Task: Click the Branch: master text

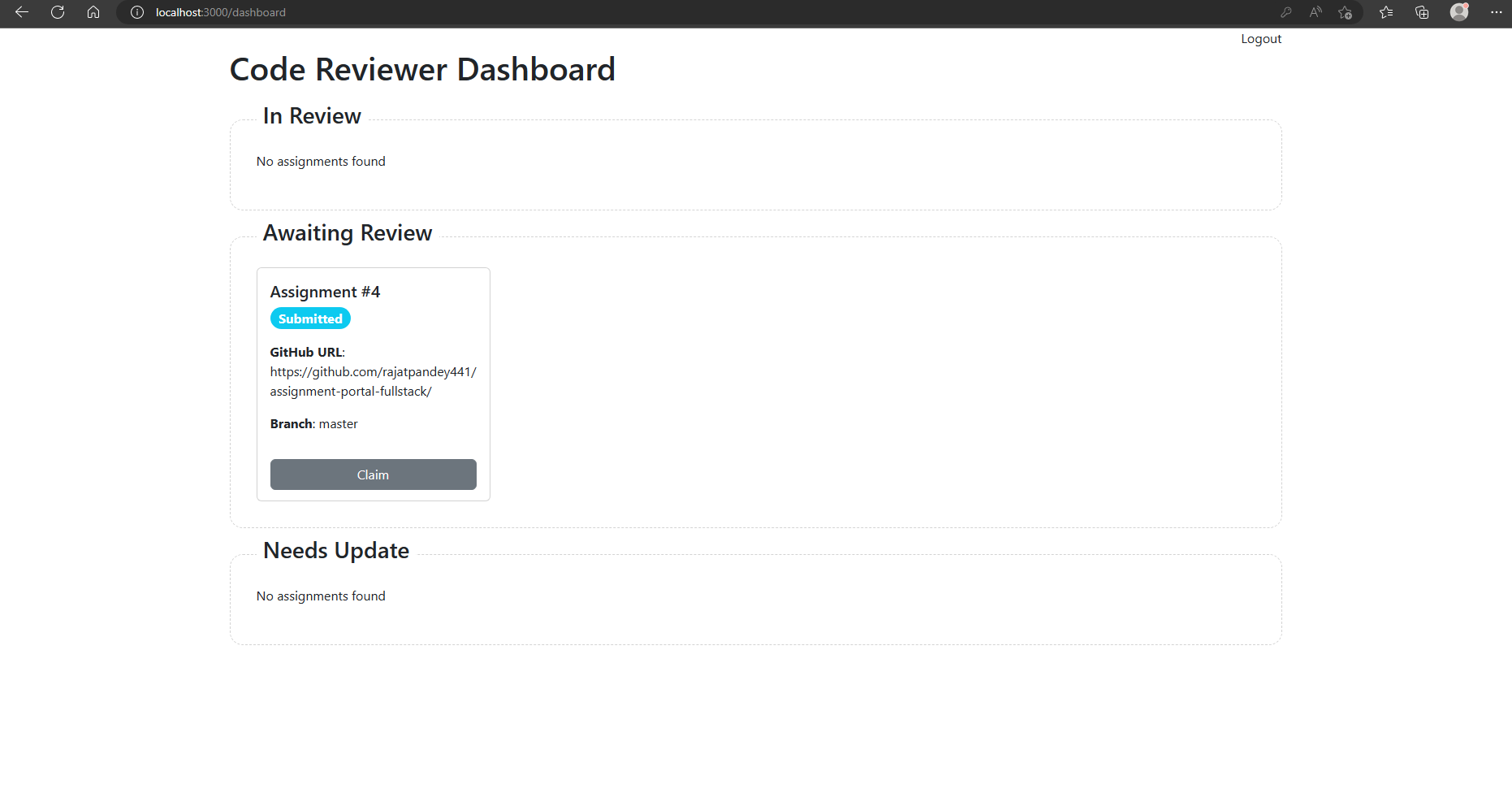Action: coord(314,424)
